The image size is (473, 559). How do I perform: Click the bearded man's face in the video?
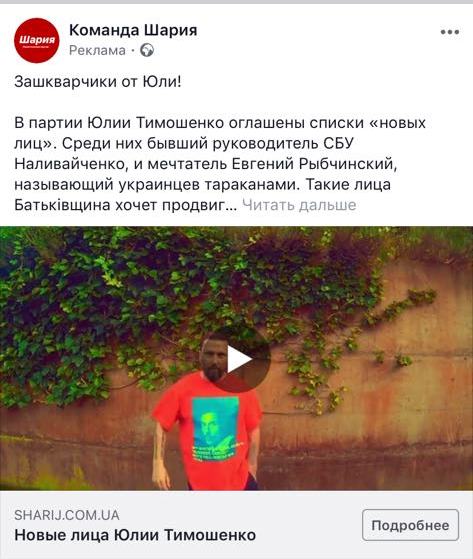click(214, 360)
